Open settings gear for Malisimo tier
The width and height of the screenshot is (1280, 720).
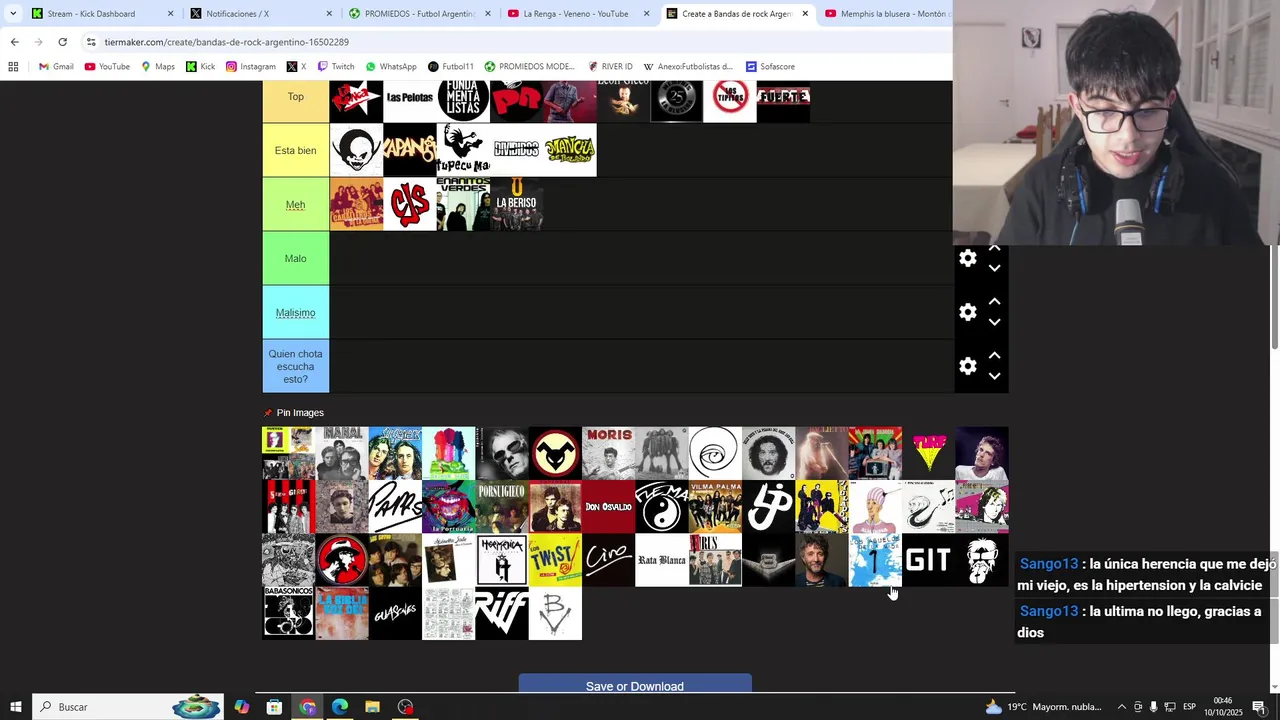pyautogui.click(x=967, y=312)
